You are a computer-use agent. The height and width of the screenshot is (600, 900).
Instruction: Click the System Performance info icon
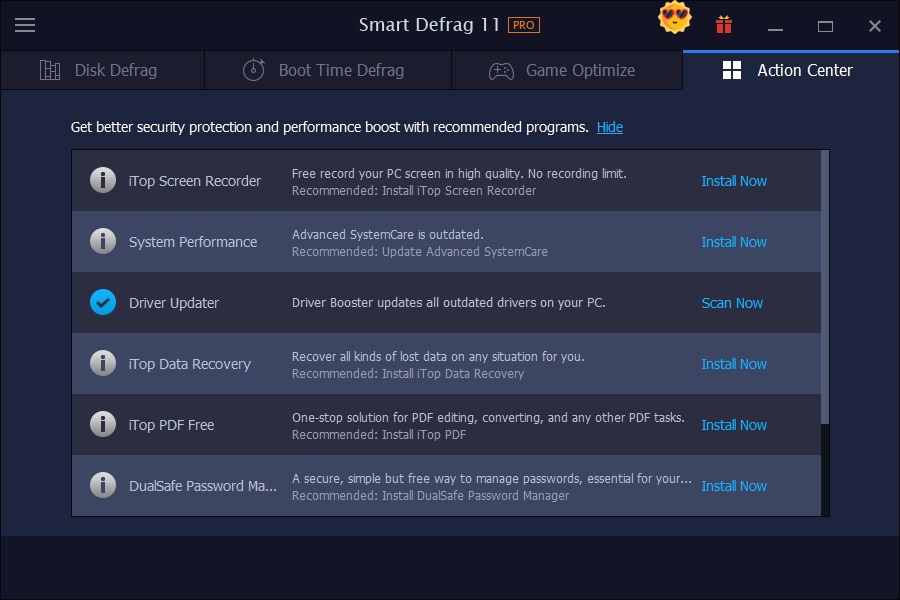pos(103,242)
